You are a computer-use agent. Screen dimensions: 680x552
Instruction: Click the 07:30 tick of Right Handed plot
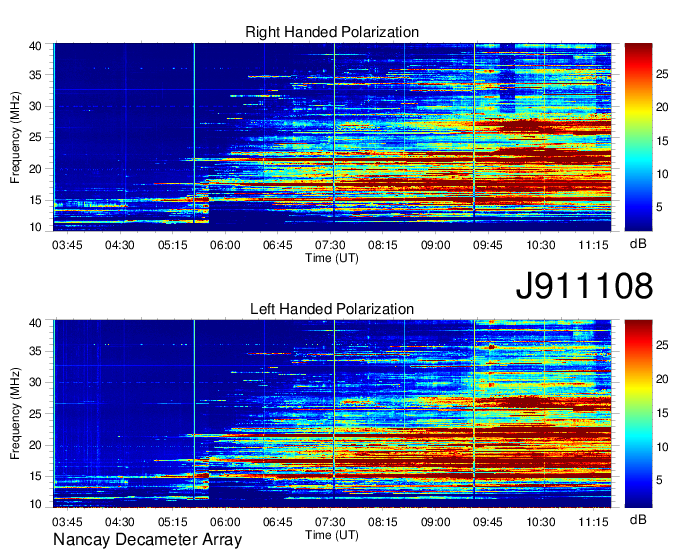tap(330, 245)
